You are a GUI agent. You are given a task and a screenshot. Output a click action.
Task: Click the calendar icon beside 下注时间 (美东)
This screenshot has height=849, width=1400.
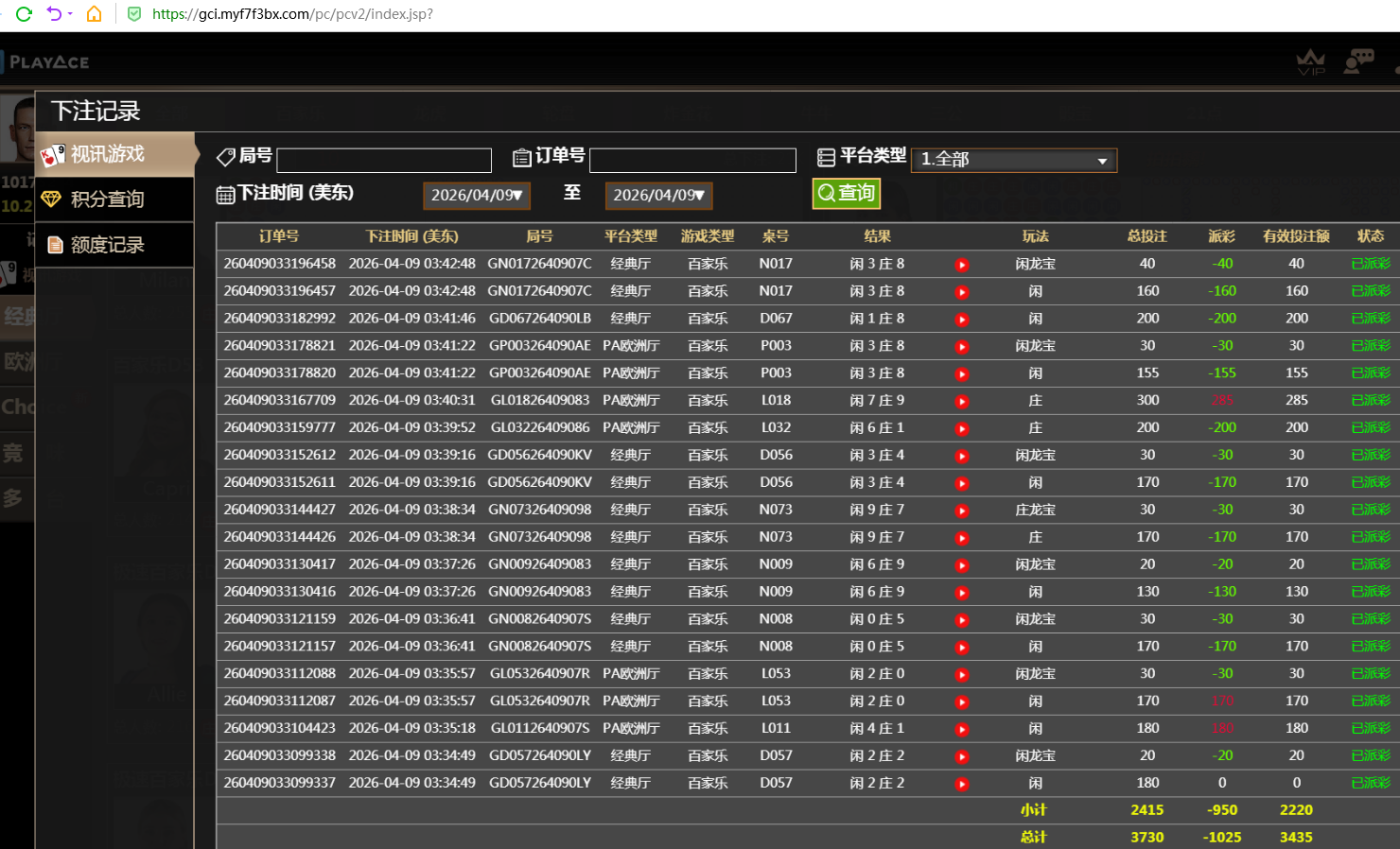click(225, 194)
